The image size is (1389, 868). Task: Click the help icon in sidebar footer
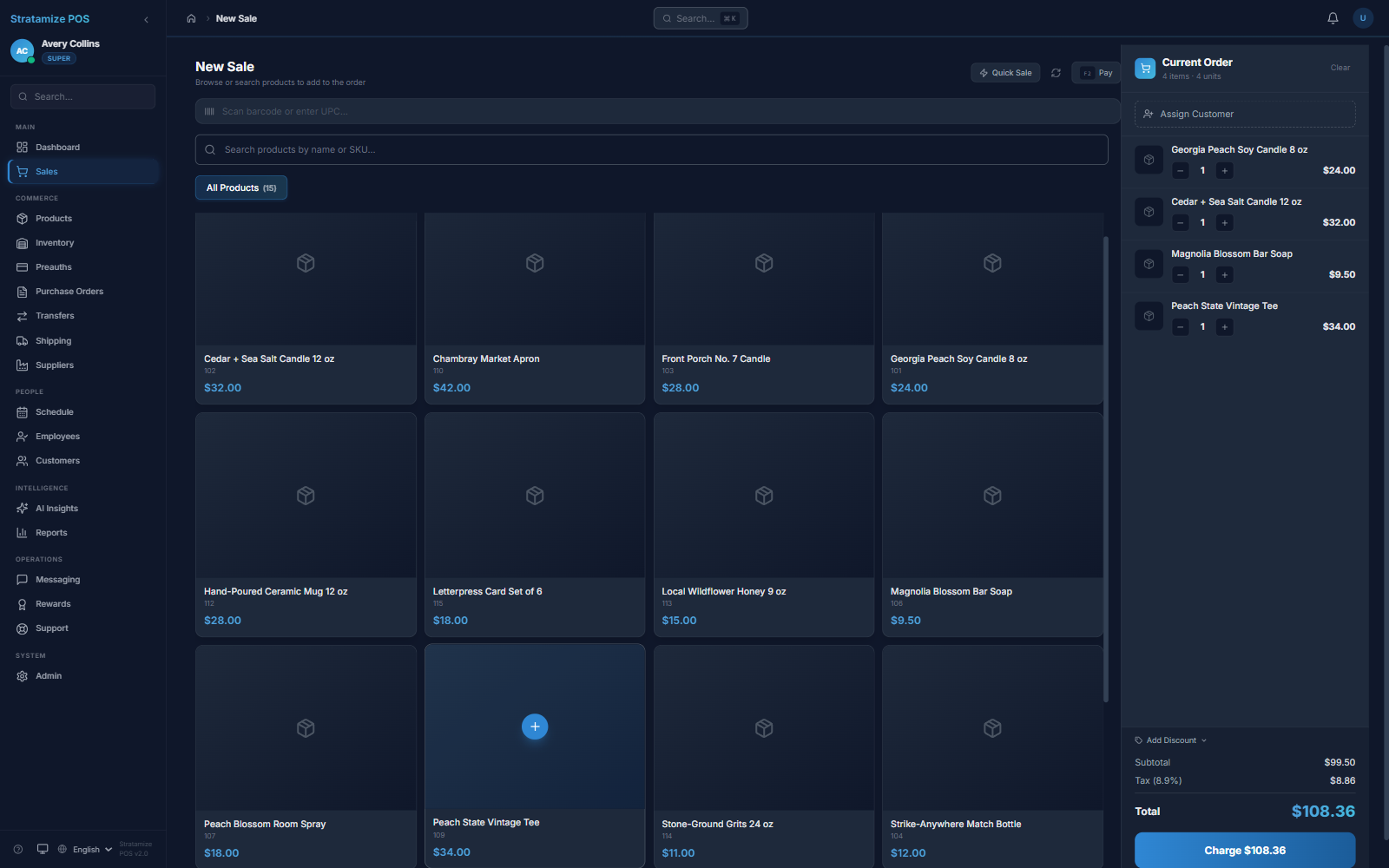(x=18, y=849)
